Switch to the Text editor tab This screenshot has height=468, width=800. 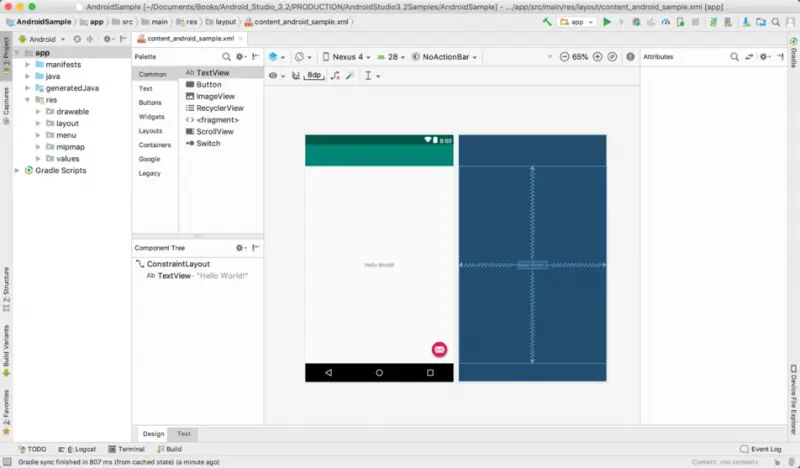tap(184, 434)
